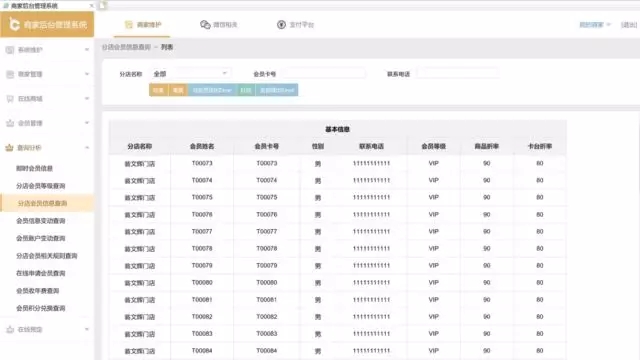Switch to the 商家维护 tab
Image resolution: width=640 pixels, height=360 pixels.
tap(142, 25)
